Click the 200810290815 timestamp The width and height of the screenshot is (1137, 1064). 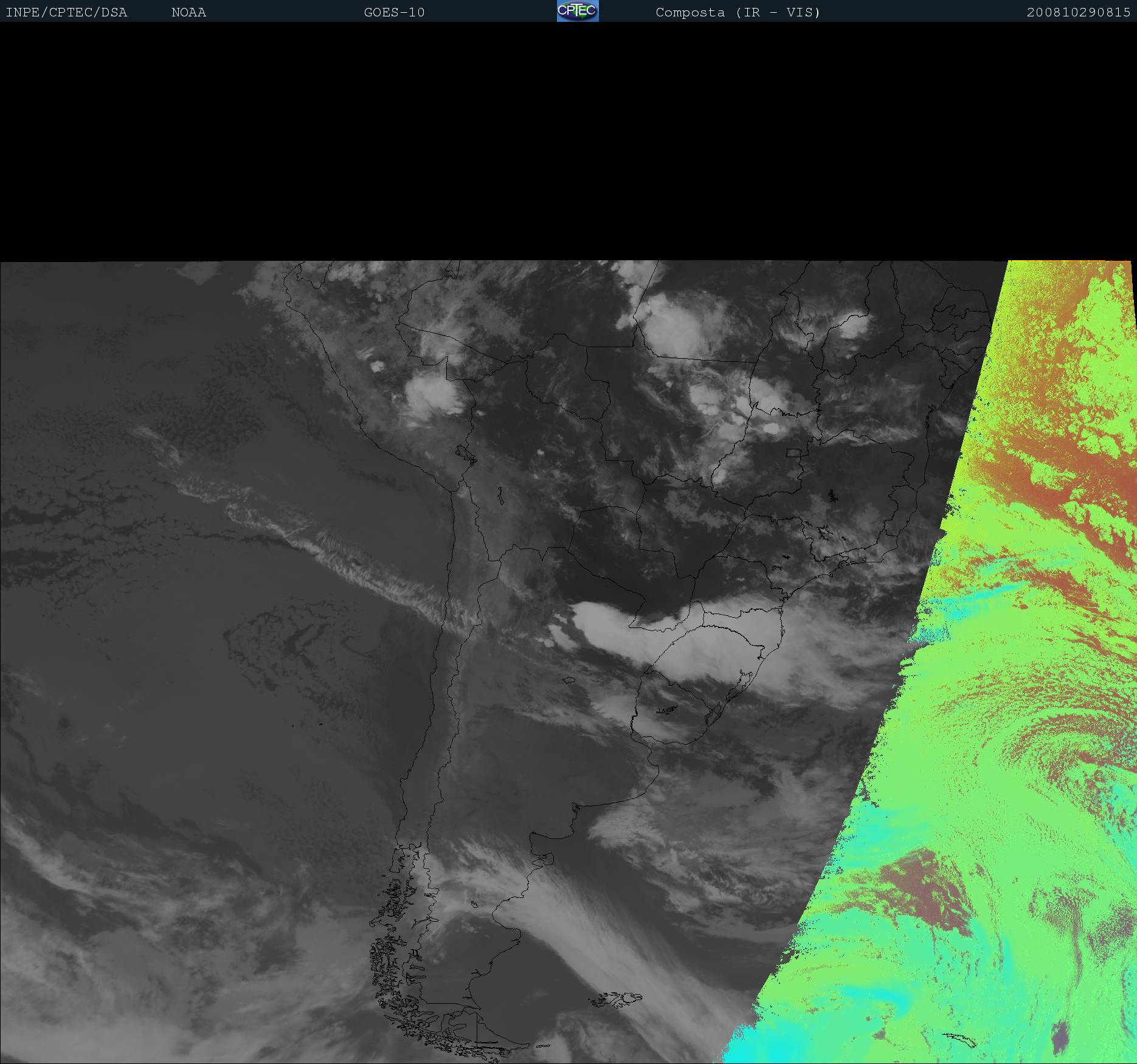pos(1078,13)
